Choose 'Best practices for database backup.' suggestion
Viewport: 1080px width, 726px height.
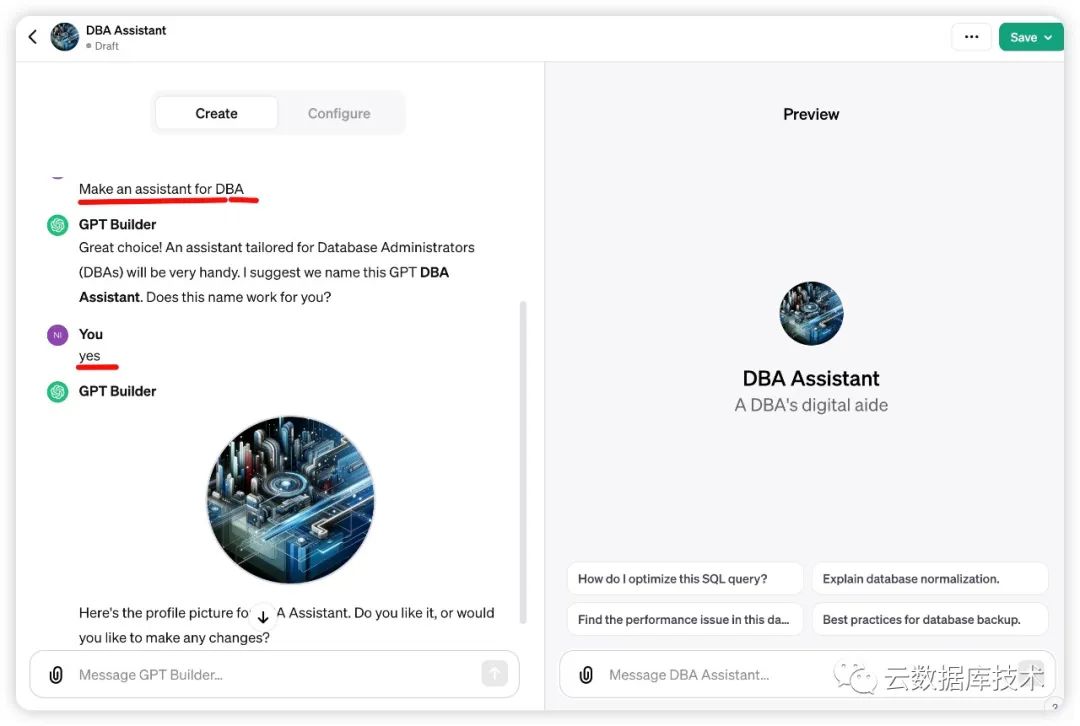pos(930,619)
